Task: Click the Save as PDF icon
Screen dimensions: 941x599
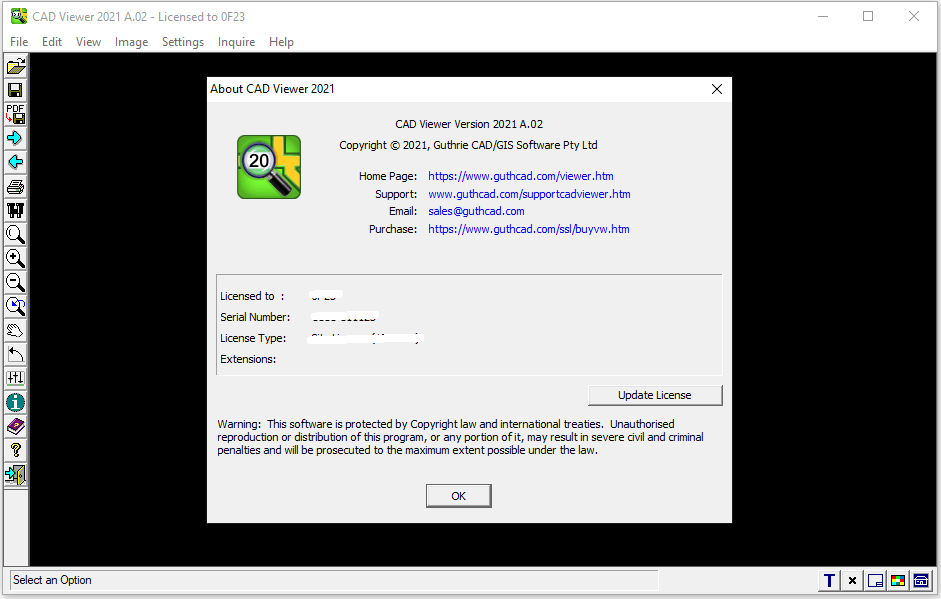Action: (x=16, y=114)
